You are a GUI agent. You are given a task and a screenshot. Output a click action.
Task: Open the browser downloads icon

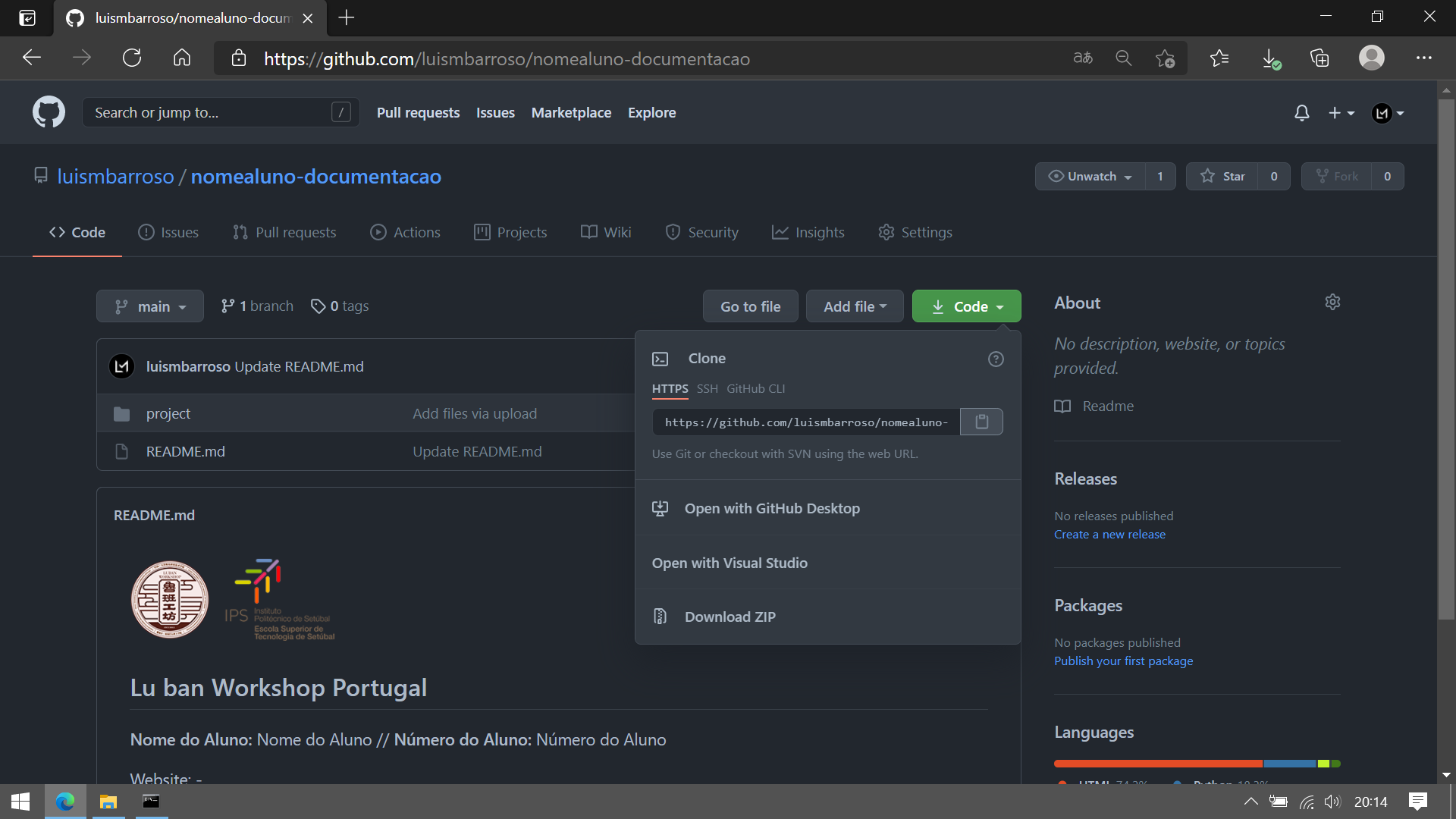pyautogui.click(x=1270, y=58)
